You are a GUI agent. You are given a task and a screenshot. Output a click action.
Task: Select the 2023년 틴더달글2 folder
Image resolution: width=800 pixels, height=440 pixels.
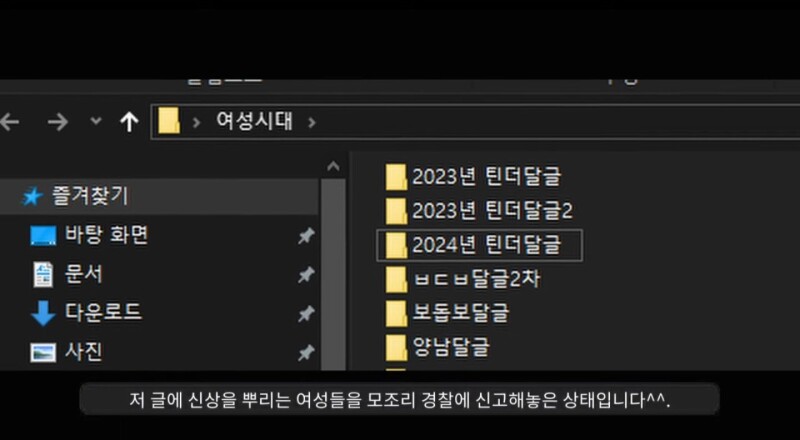[492, 211]
